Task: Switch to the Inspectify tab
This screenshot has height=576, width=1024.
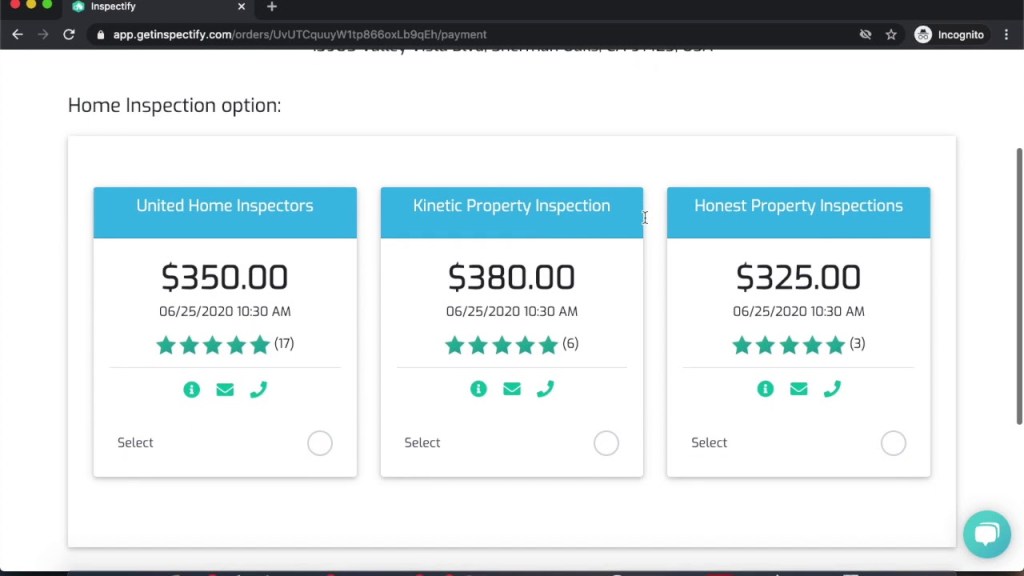Action: 157,7
